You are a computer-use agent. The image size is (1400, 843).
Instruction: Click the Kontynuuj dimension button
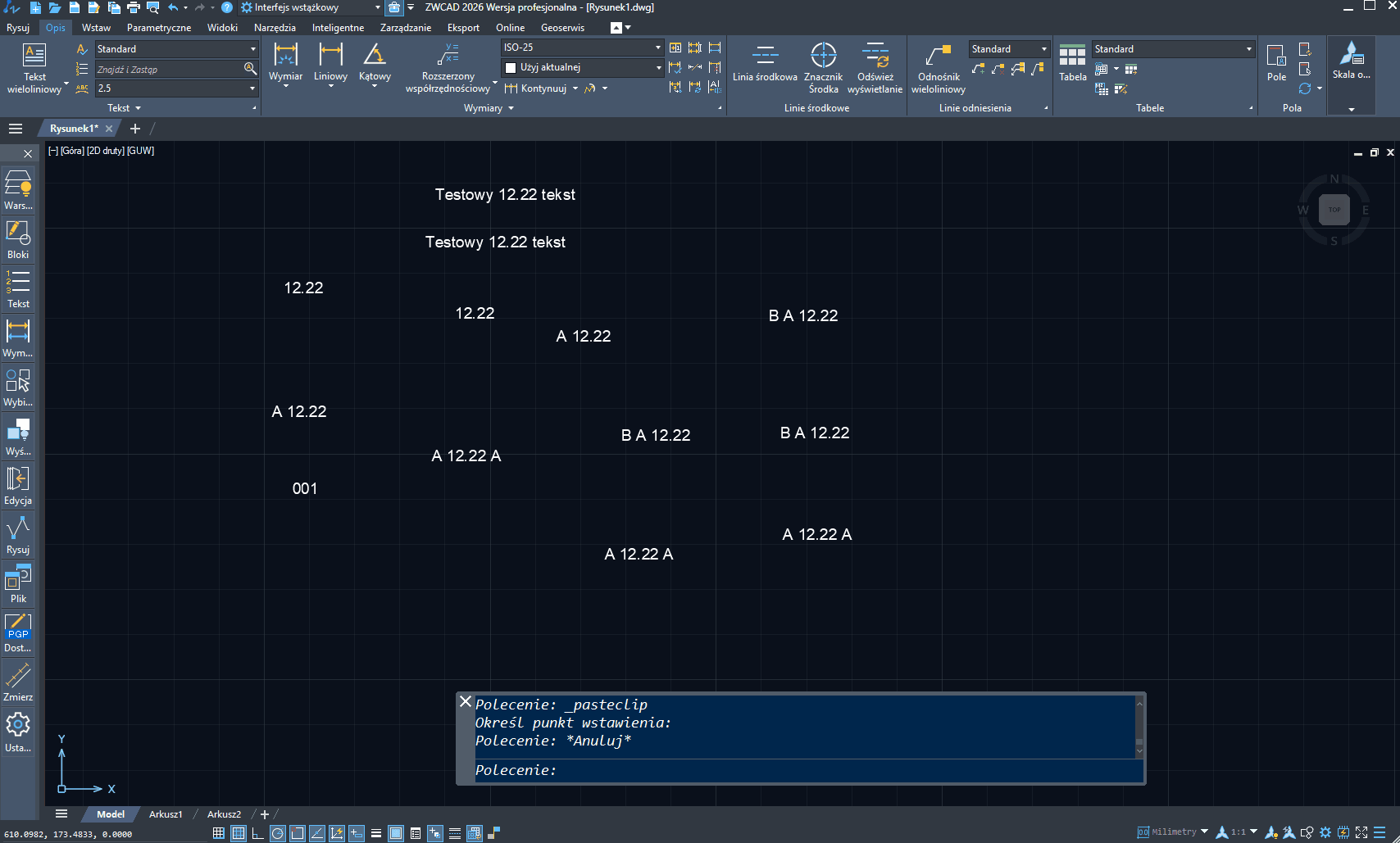tap(536, 88)
